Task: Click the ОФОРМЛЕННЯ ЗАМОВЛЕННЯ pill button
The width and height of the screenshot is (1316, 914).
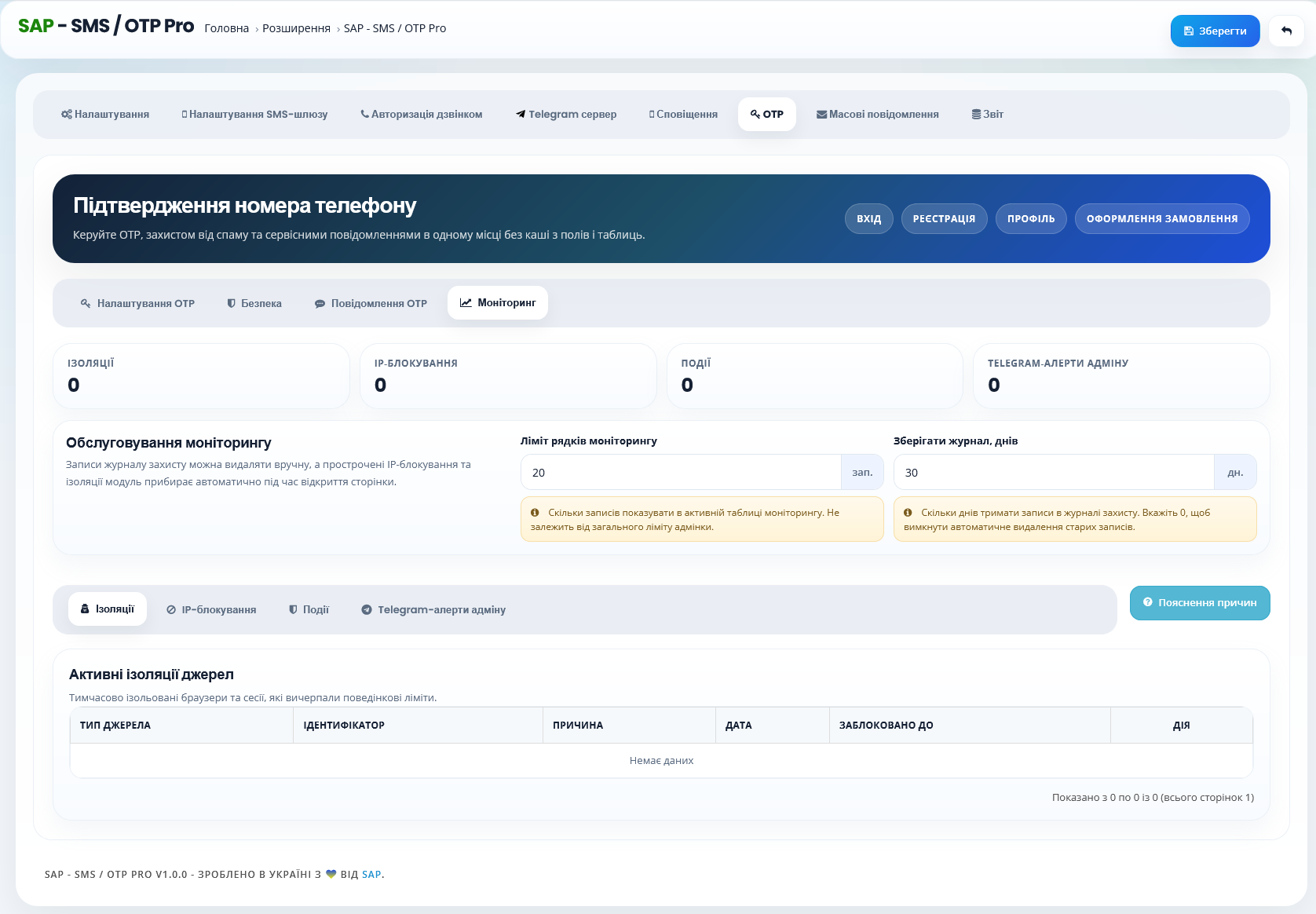Action: point(1162,218)
